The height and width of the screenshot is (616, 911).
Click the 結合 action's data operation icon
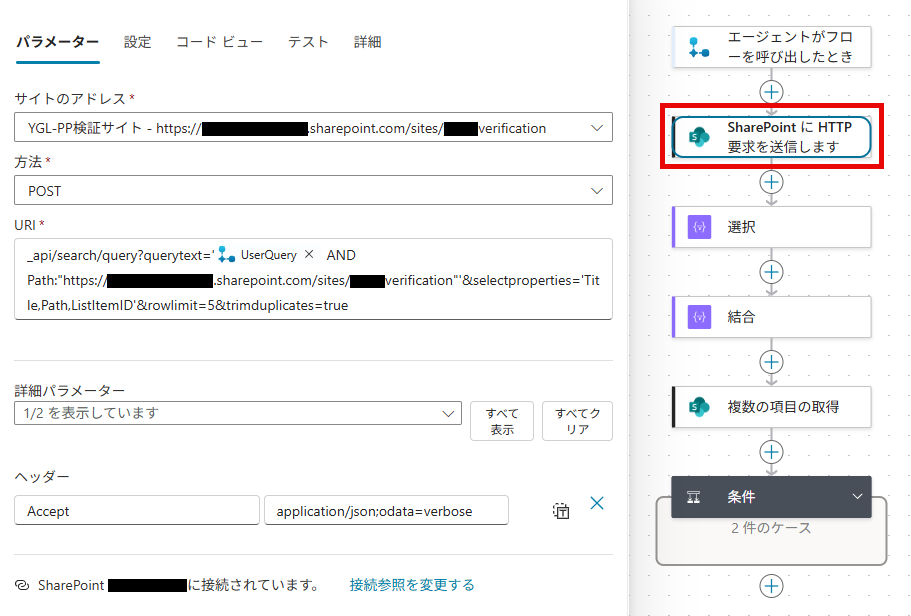tap(699, 317)
